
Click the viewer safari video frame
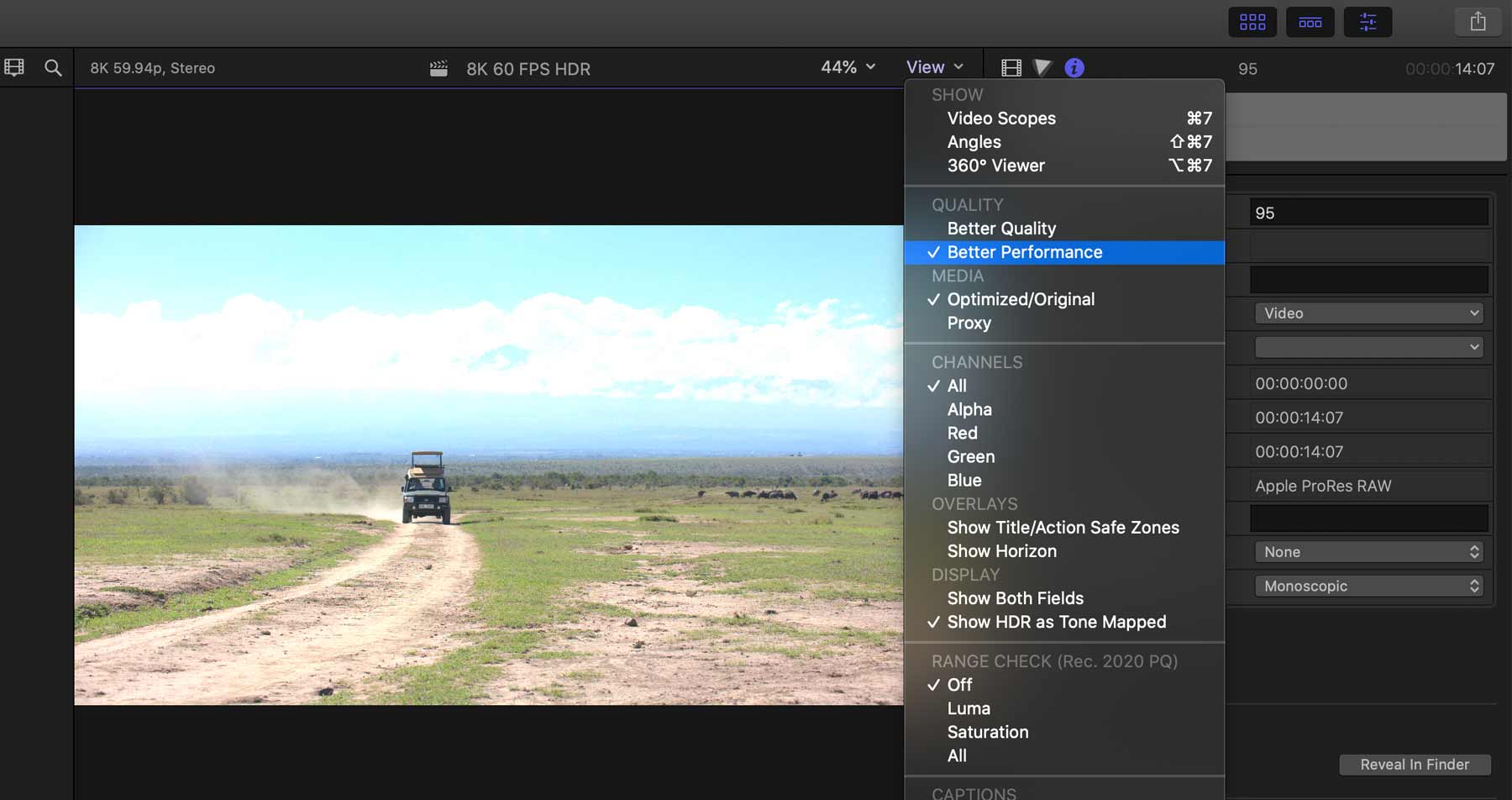(489, 465)
